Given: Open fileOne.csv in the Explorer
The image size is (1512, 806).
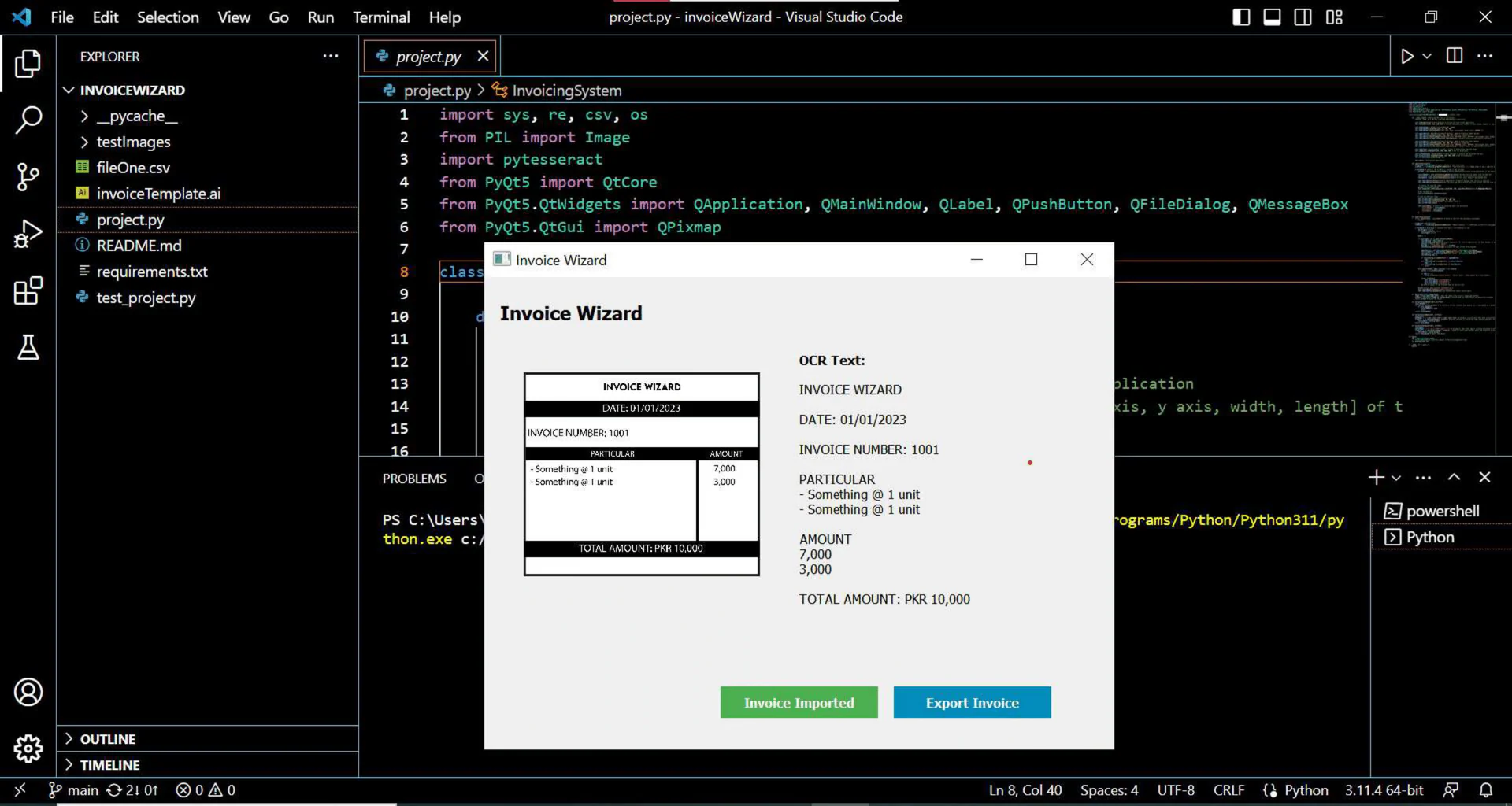Looking at the screenshot, I should (132, 168).
